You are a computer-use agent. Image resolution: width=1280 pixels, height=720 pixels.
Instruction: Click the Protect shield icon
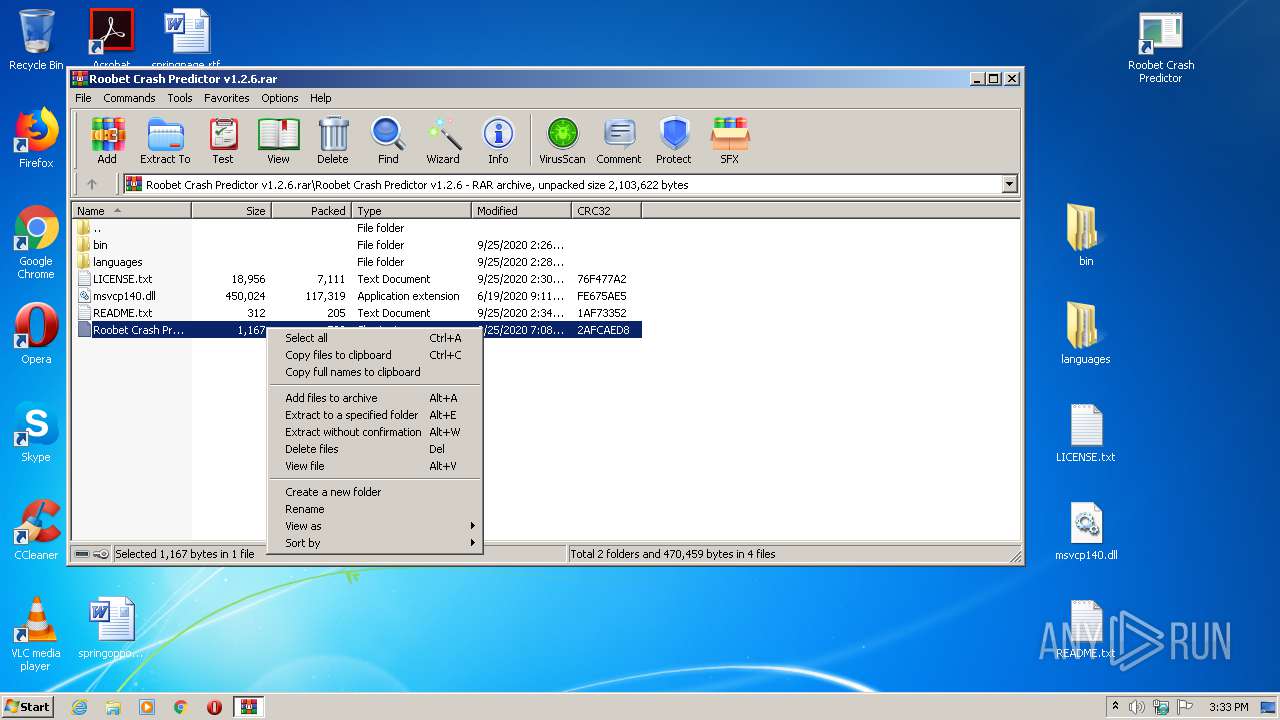674,141
